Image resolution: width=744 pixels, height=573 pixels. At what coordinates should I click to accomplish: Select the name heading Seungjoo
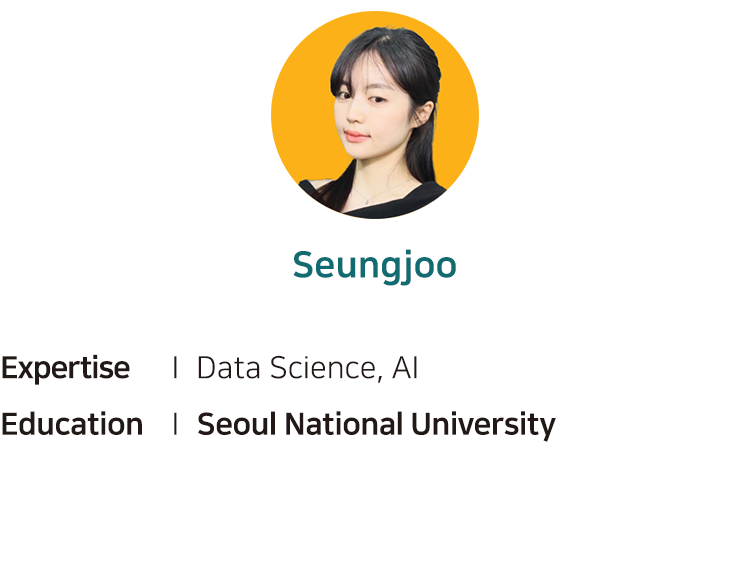[x=374, y=266]
